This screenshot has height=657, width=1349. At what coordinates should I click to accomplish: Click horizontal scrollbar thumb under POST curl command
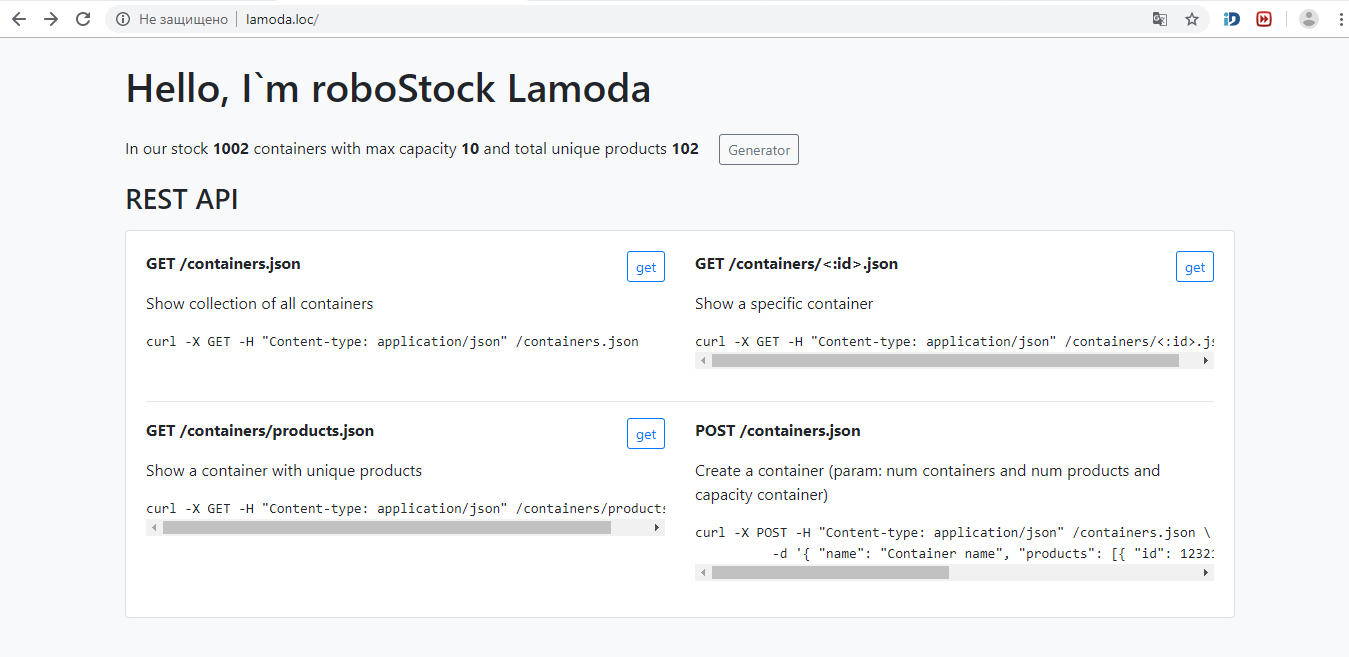coord(830,573)
